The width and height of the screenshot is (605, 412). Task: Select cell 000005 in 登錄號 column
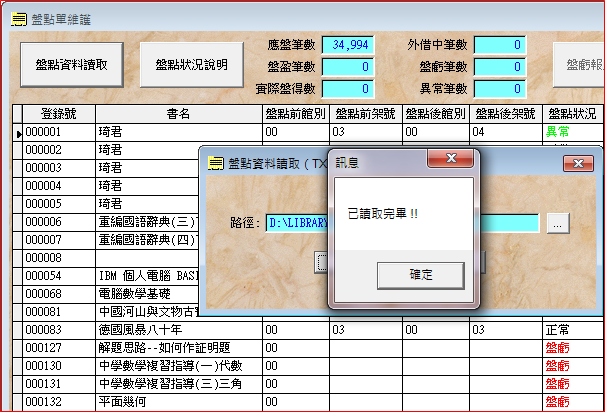[x=59, y=204]
